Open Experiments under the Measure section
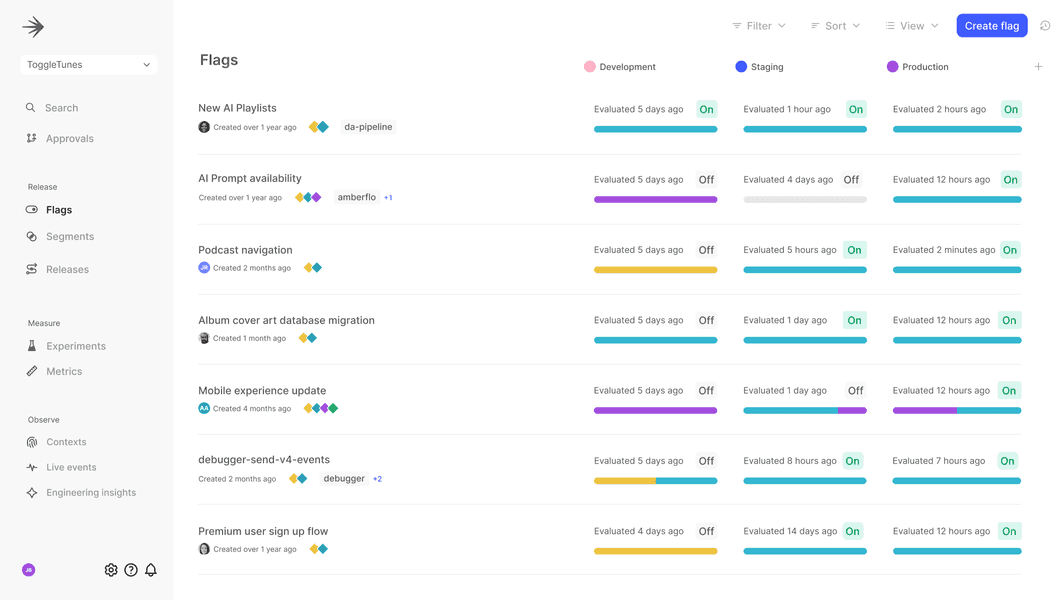Screen dimensions: 1055x600 click(x=77, y=346)
